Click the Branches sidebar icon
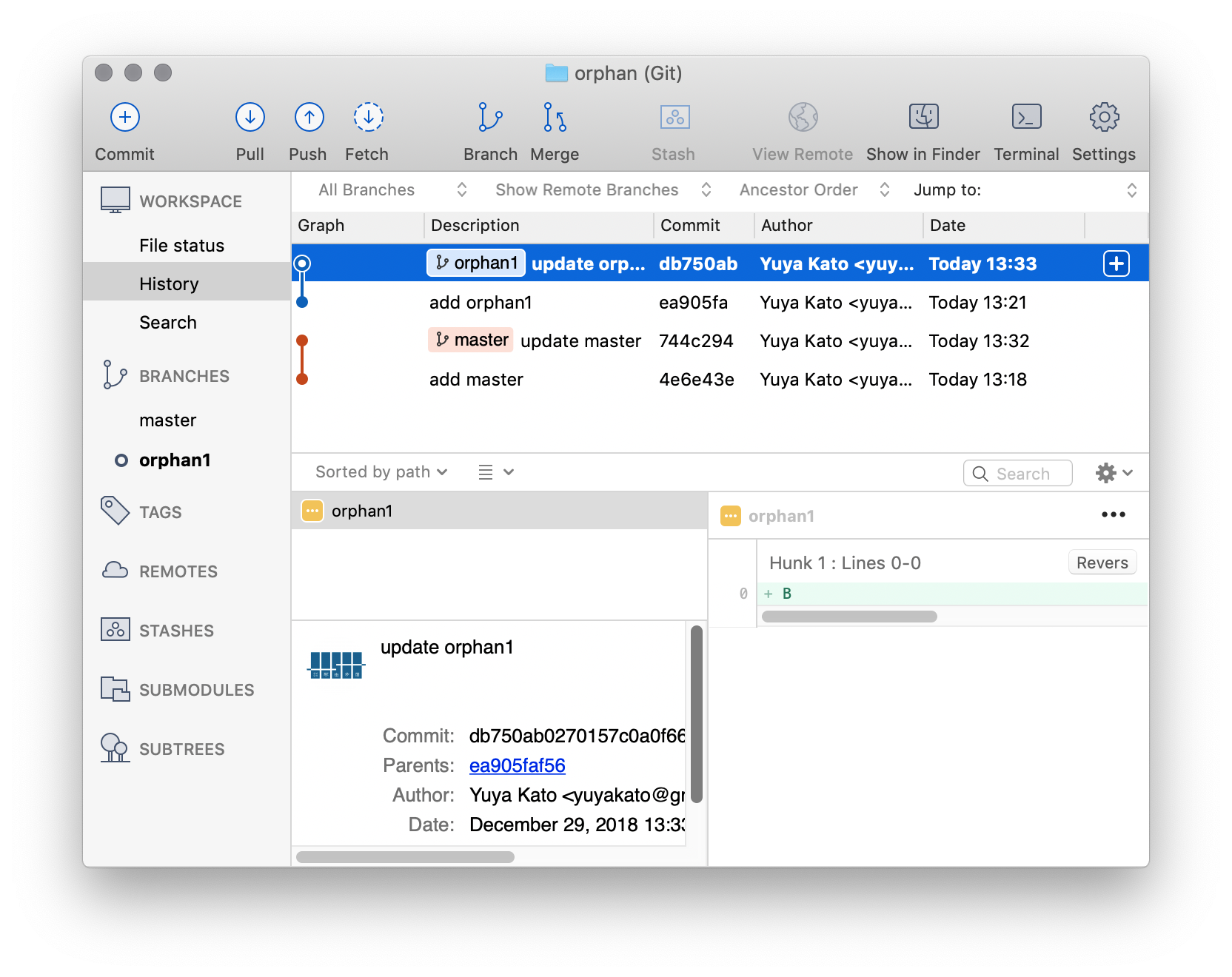The height and width of the screenshot is (977, 1232). 115,375
